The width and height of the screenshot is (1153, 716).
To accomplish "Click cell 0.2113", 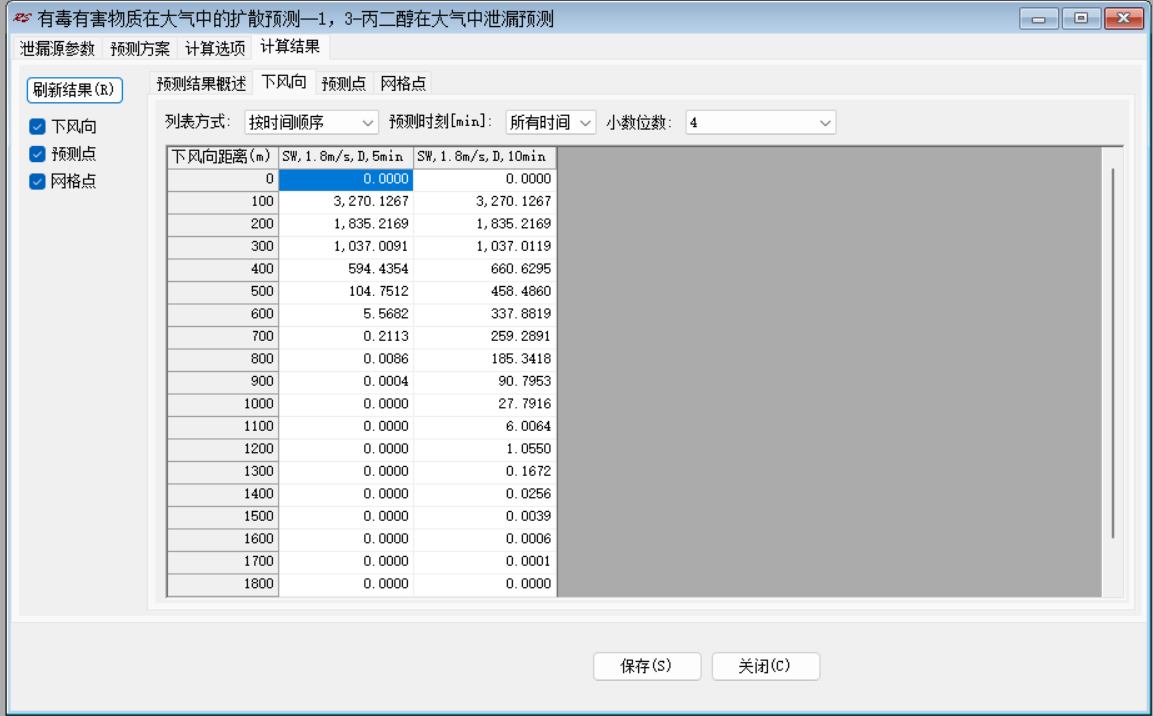I will pos(346,336).
